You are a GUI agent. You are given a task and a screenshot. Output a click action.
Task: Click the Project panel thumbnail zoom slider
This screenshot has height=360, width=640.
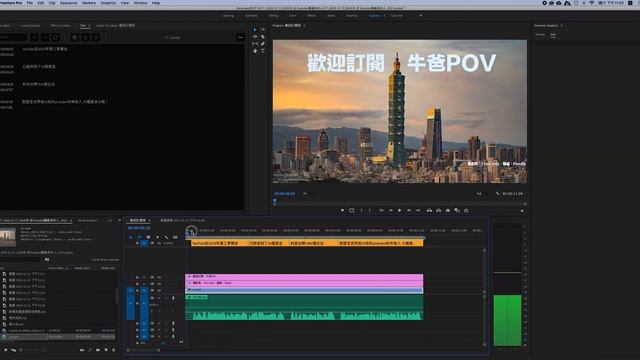tap(29, 350)
